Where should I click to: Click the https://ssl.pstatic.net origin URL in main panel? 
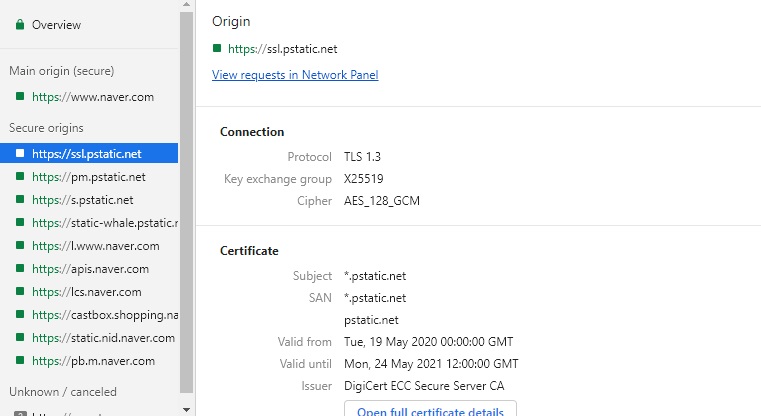282,49
